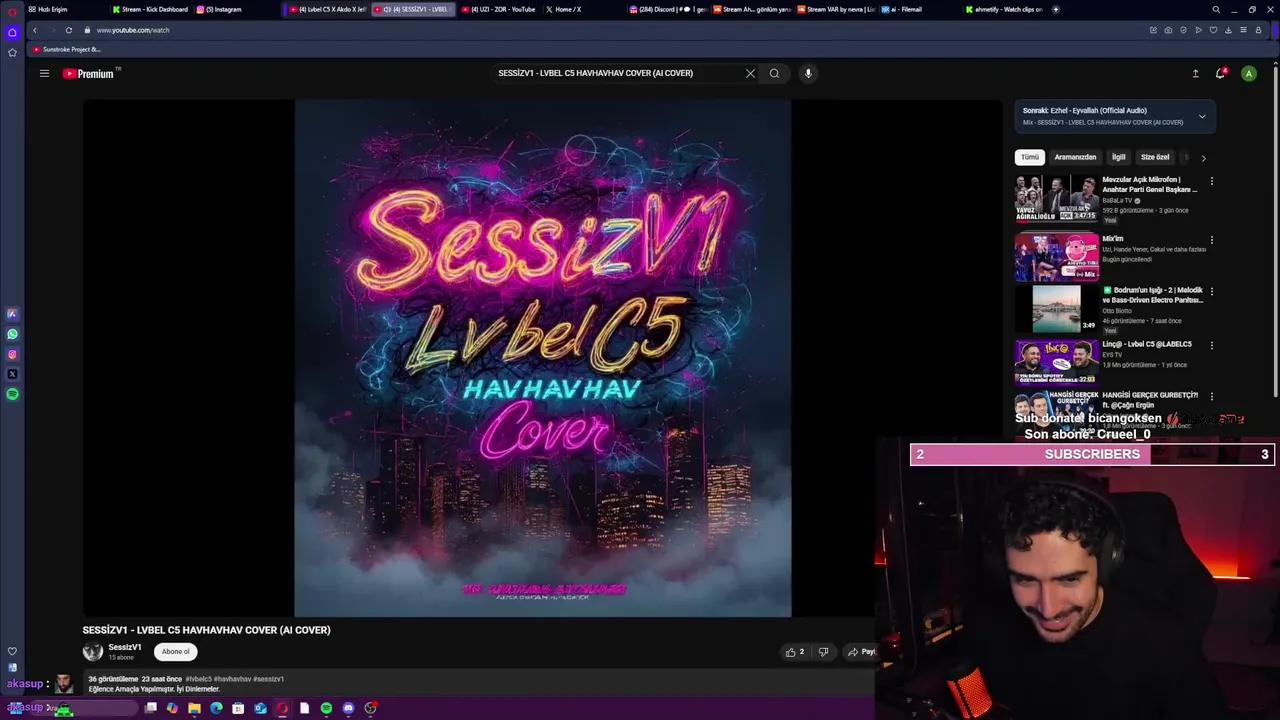The width and height of the screenshot is (1280, 720).
Task: Select the Tümü filter chip
Action: coord(1030,157)
